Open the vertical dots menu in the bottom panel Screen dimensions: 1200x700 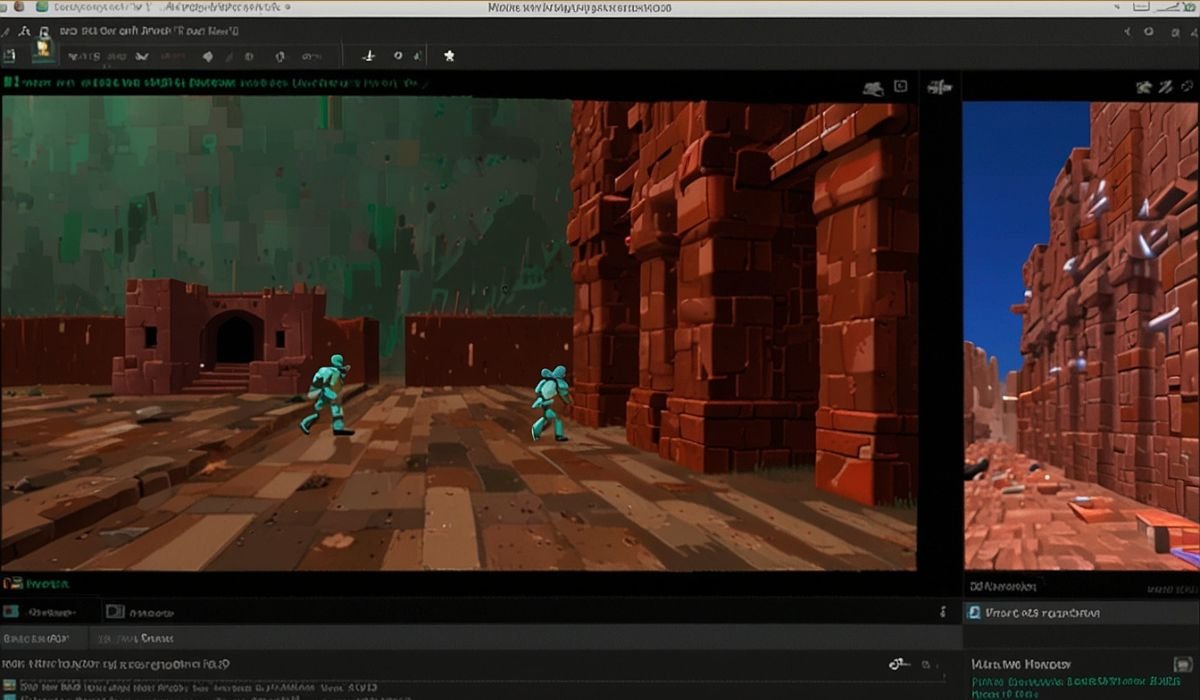coord(942,612)
